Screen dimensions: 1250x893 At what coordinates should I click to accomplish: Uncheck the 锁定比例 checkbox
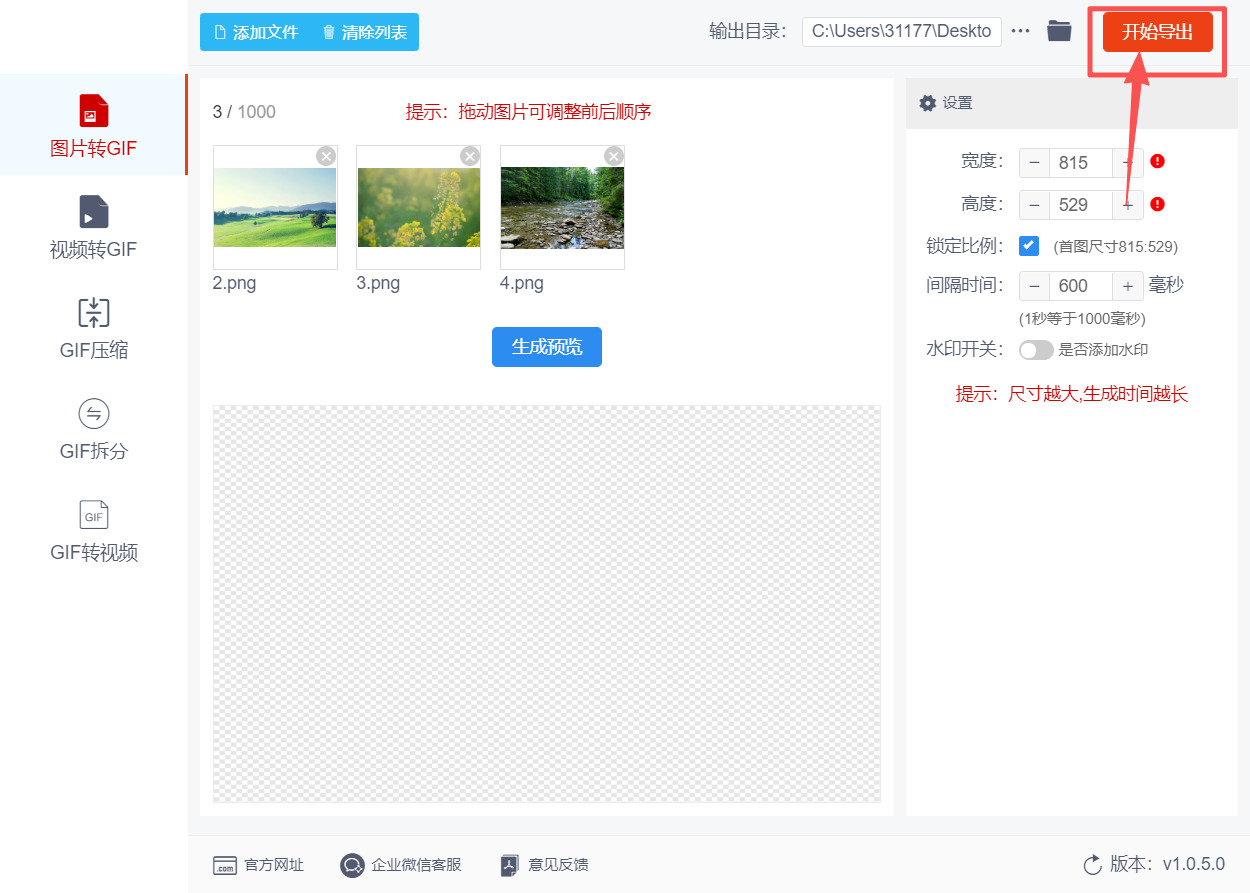(x=1029, y=245)
